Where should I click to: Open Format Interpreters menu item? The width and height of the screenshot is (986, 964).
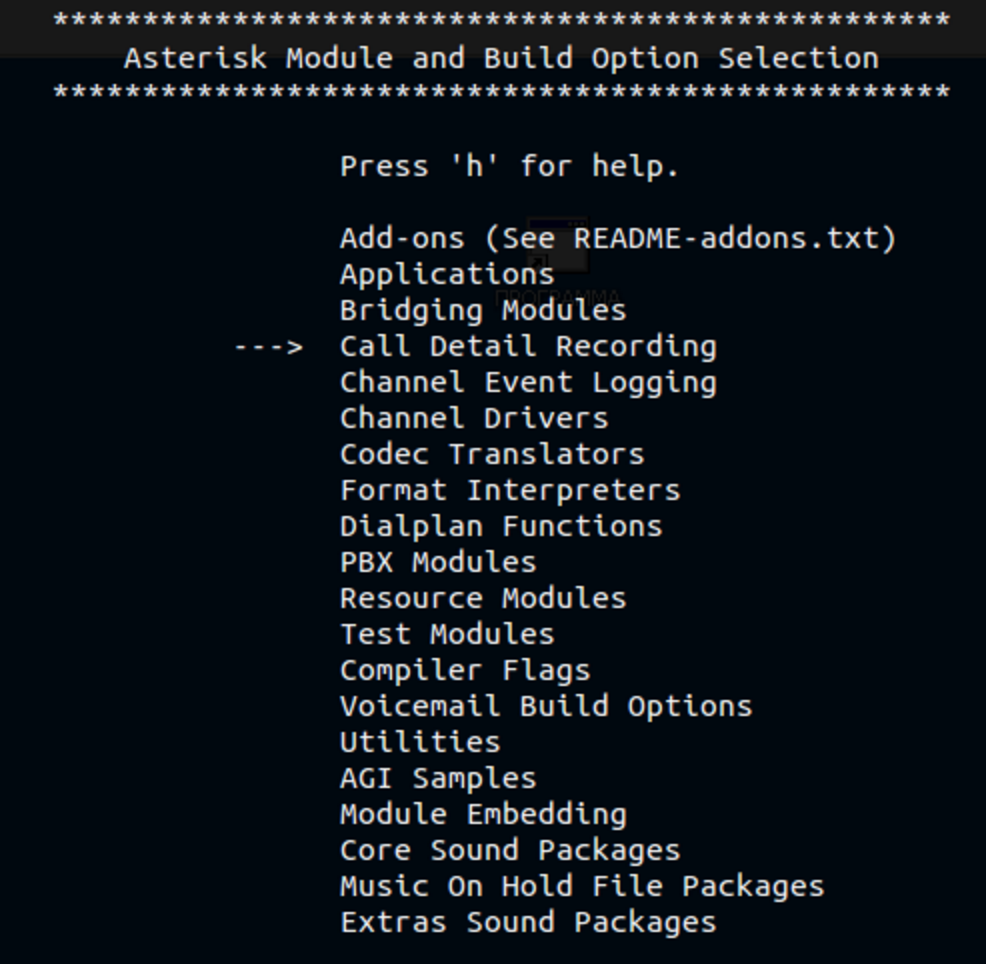509,491
